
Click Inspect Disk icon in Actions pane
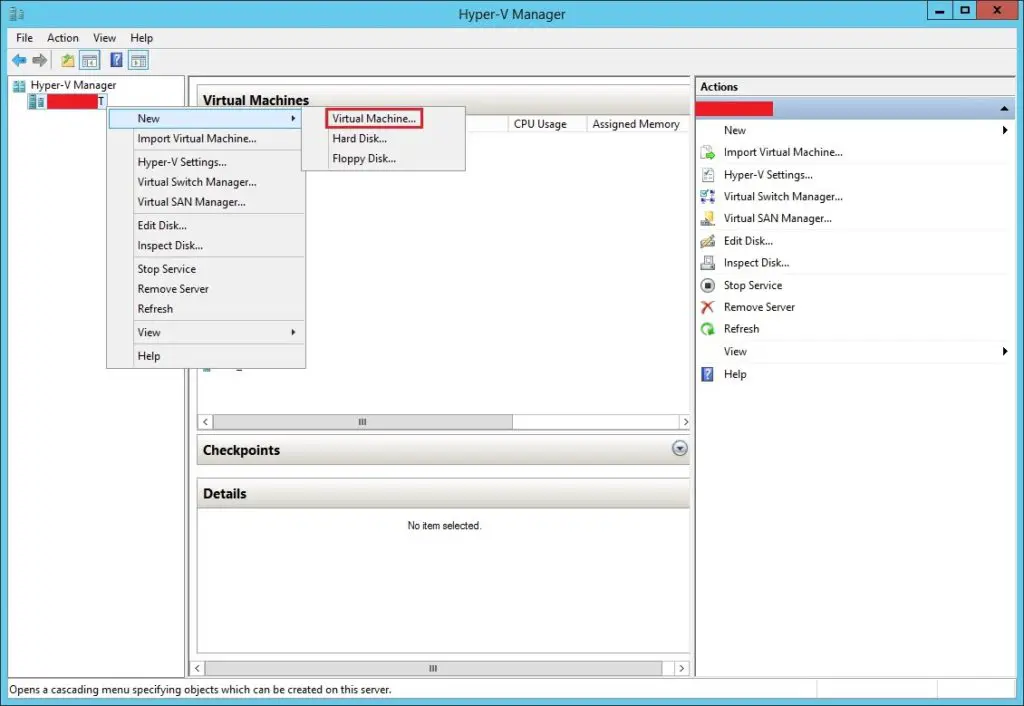coord(707,263)
